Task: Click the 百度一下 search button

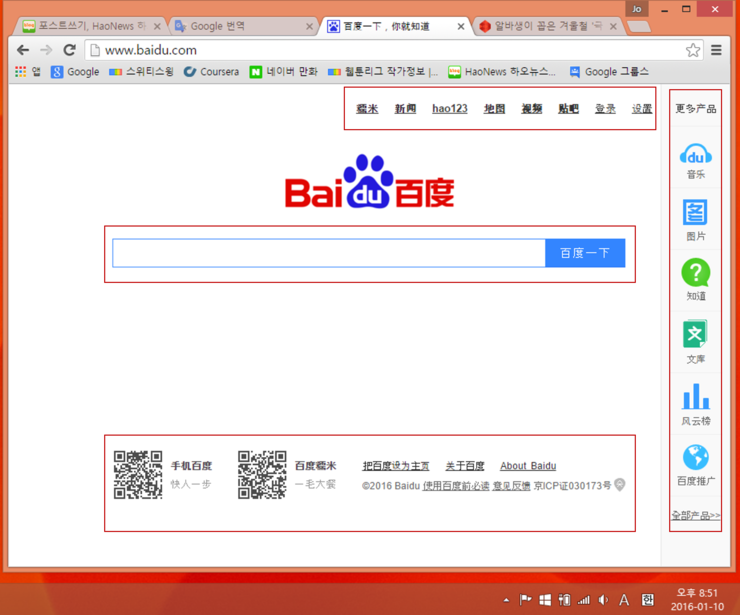Action: pyautogui.click(x=585, y=253)
